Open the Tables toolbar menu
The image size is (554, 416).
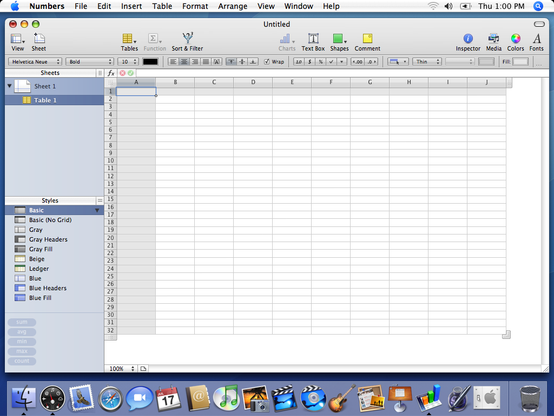(x=129, y=42)
